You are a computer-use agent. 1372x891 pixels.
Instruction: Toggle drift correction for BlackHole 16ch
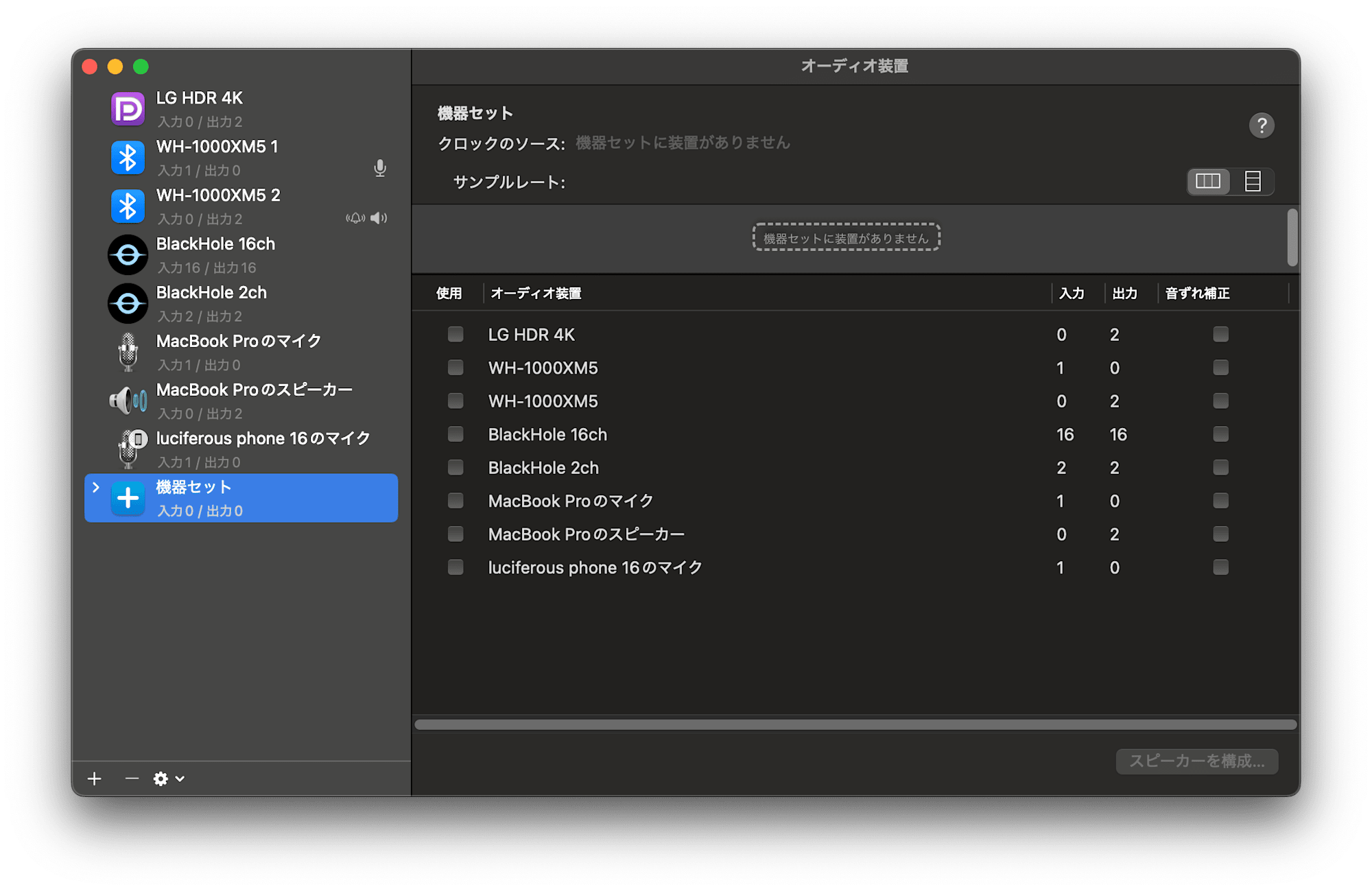click(1220, 434)
